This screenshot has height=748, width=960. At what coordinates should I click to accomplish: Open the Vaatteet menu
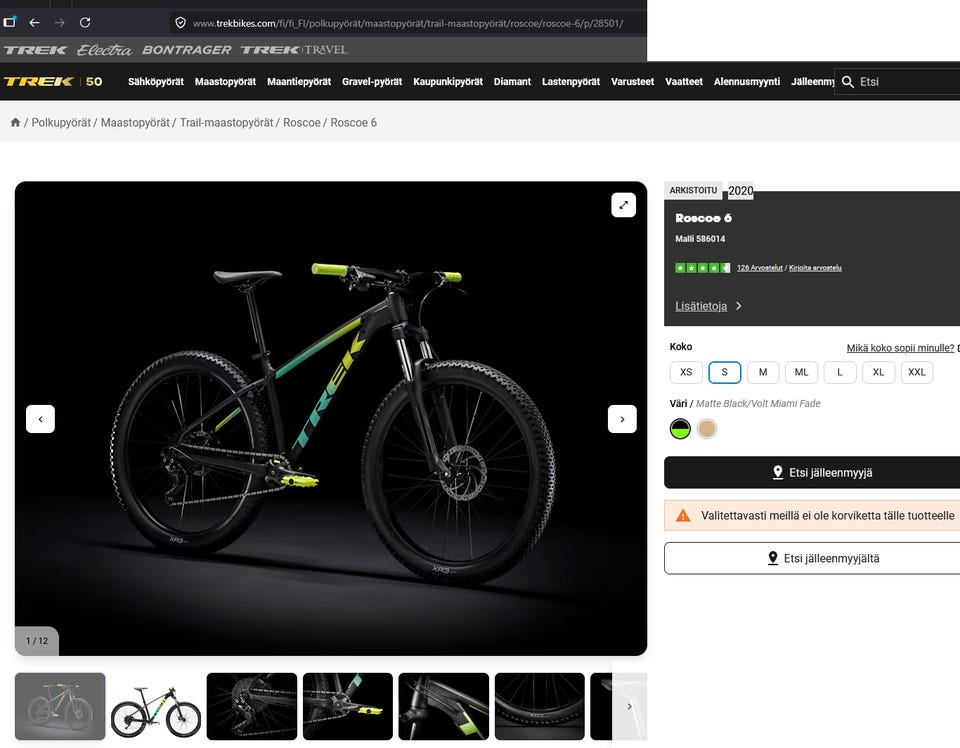click(x=684, y=81)
